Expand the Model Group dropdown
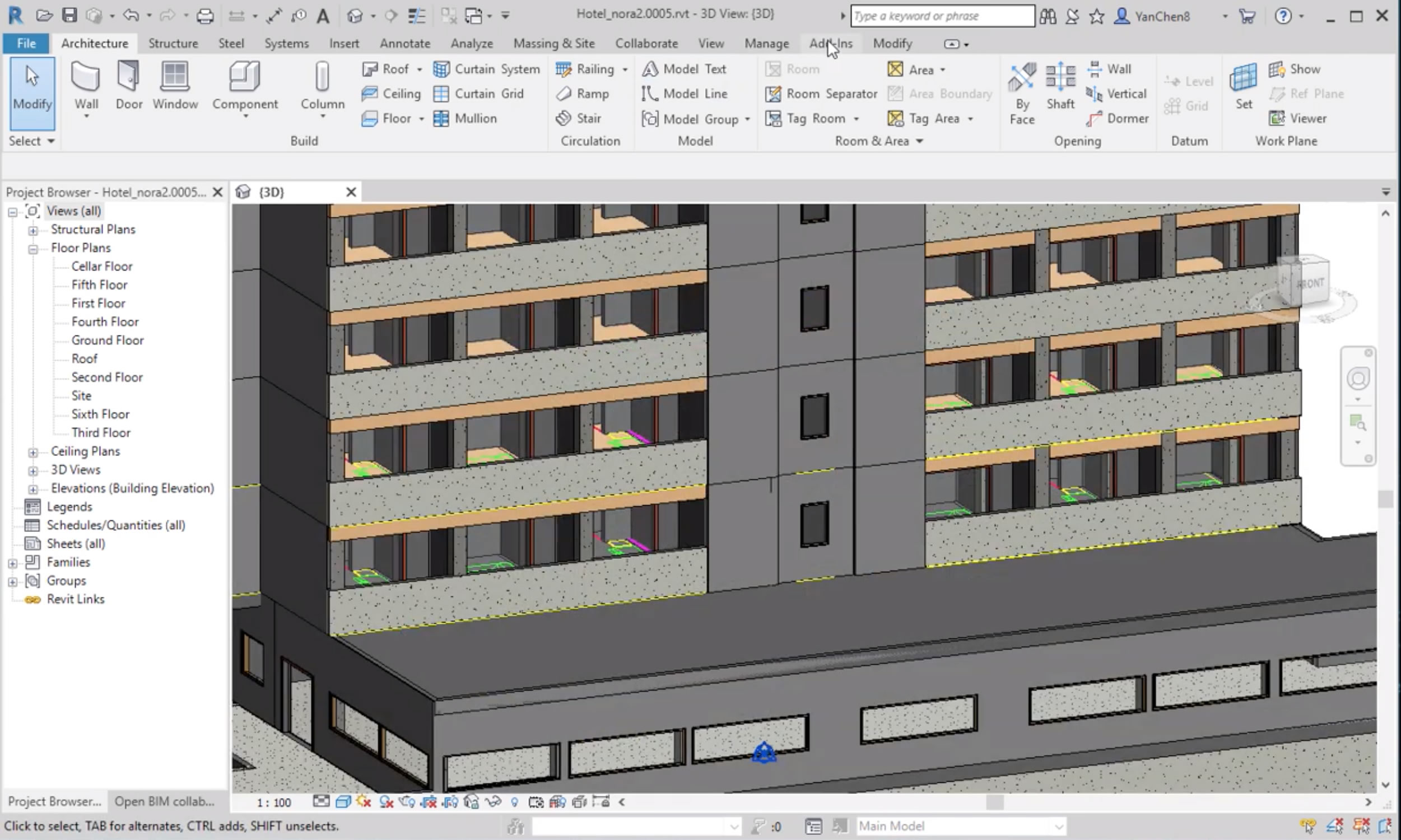This screenshot has width=1401, height=840. click(x=747, y=119)
